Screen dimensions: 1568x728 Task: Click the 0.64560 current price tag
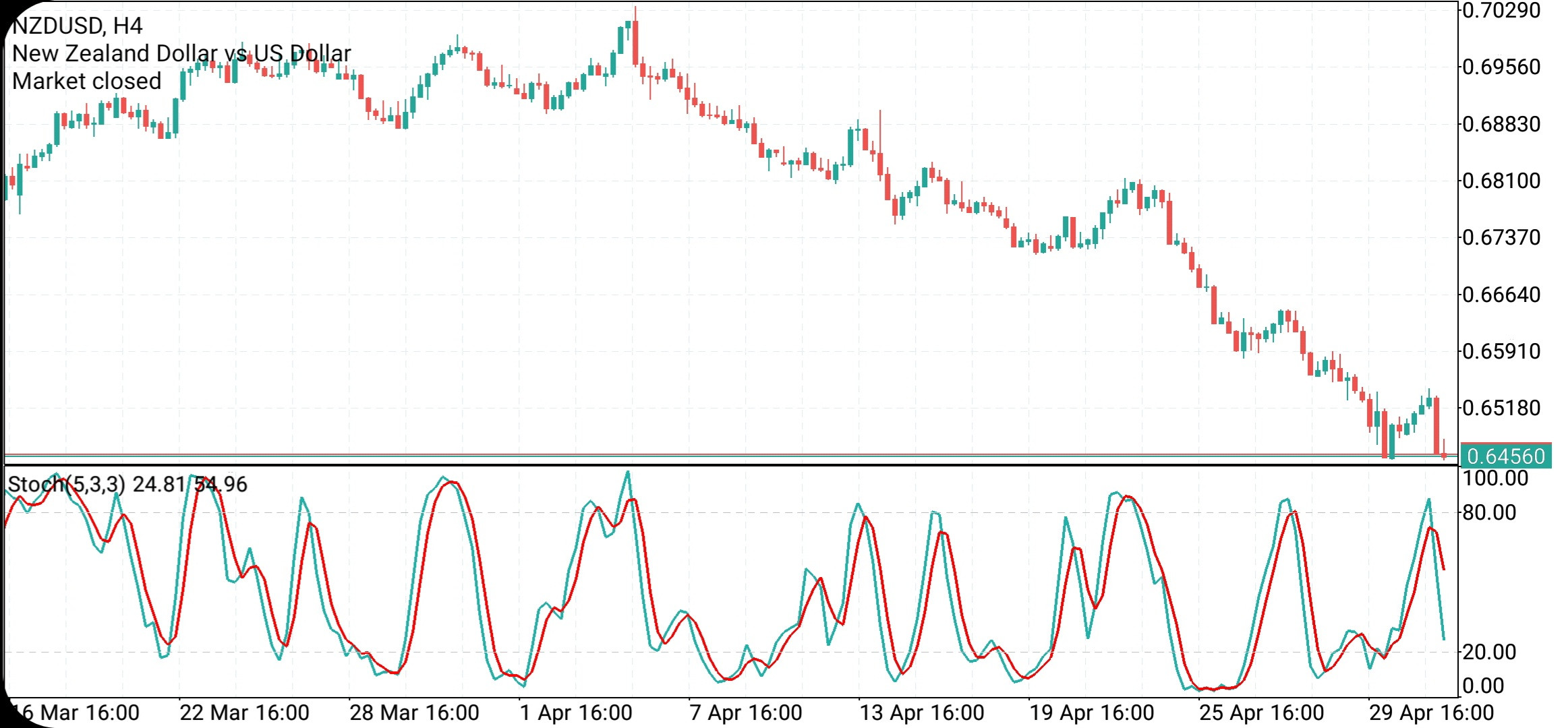pyautogui.click(x=1505, y=456)
